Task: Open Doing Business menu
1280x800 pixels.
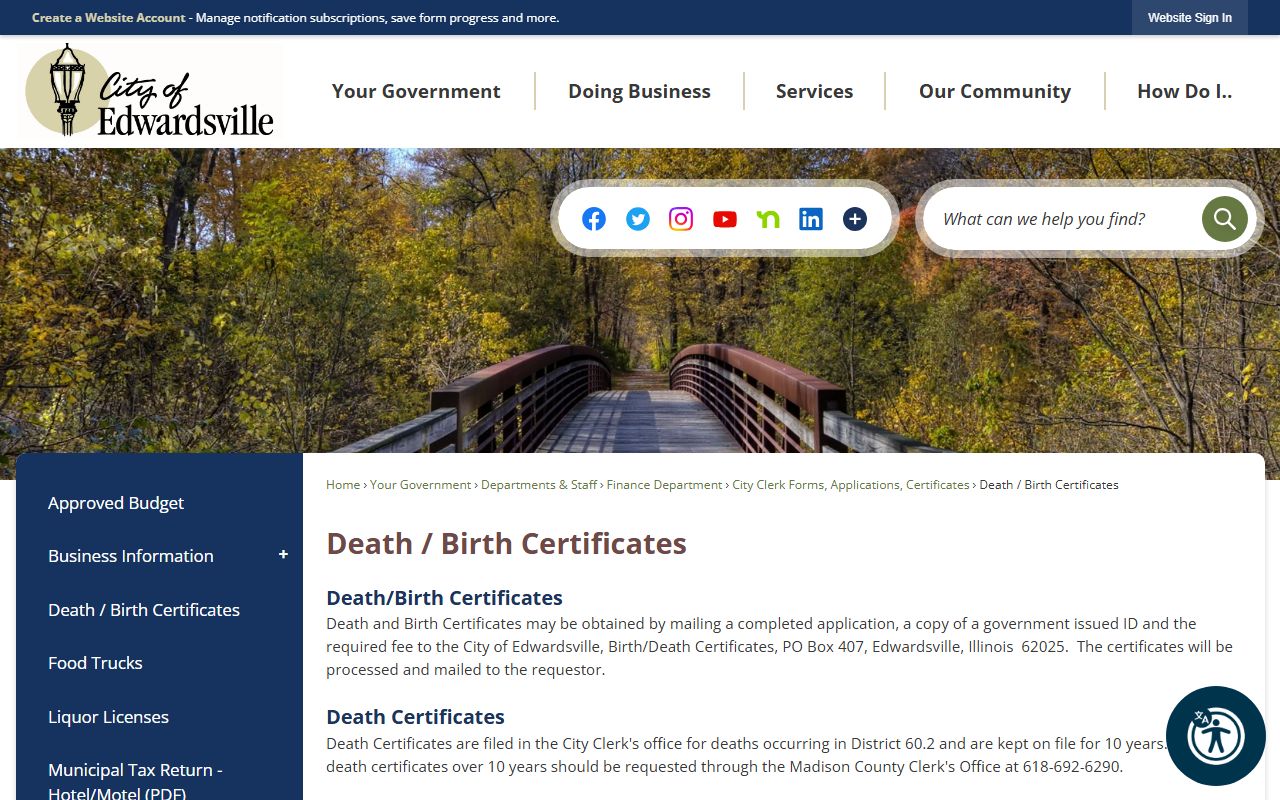Action: (640, 91)
